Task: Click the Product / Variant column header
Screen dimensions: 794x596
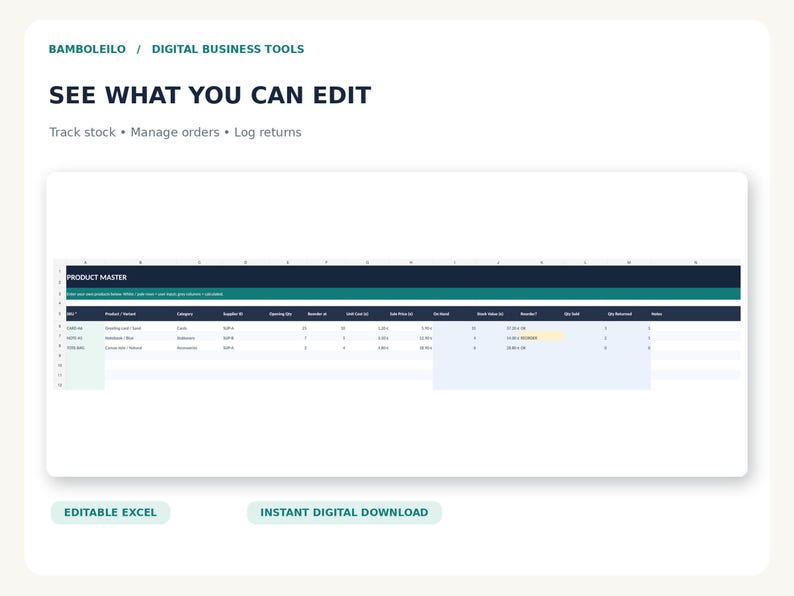Action: tap(140, 314)
